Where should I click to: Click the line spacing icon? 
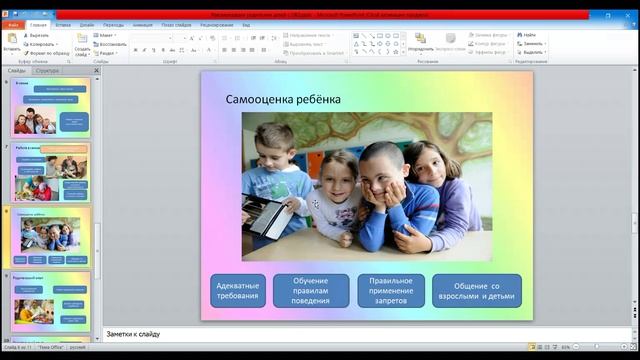pos(274,38)
